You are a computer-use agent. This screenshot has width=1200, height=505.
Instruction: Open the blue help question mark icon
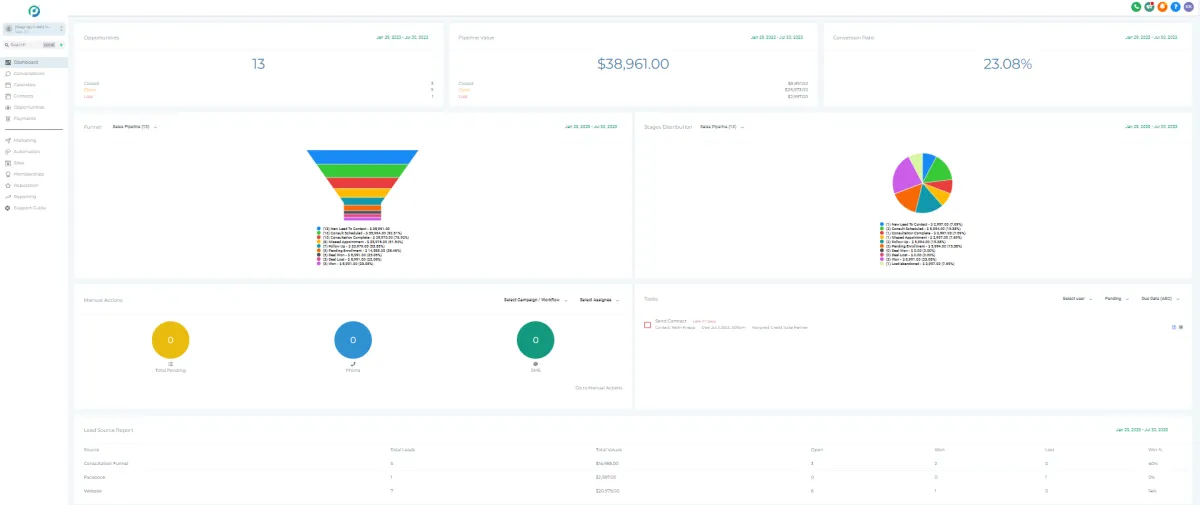click(x=1175, y=7)
